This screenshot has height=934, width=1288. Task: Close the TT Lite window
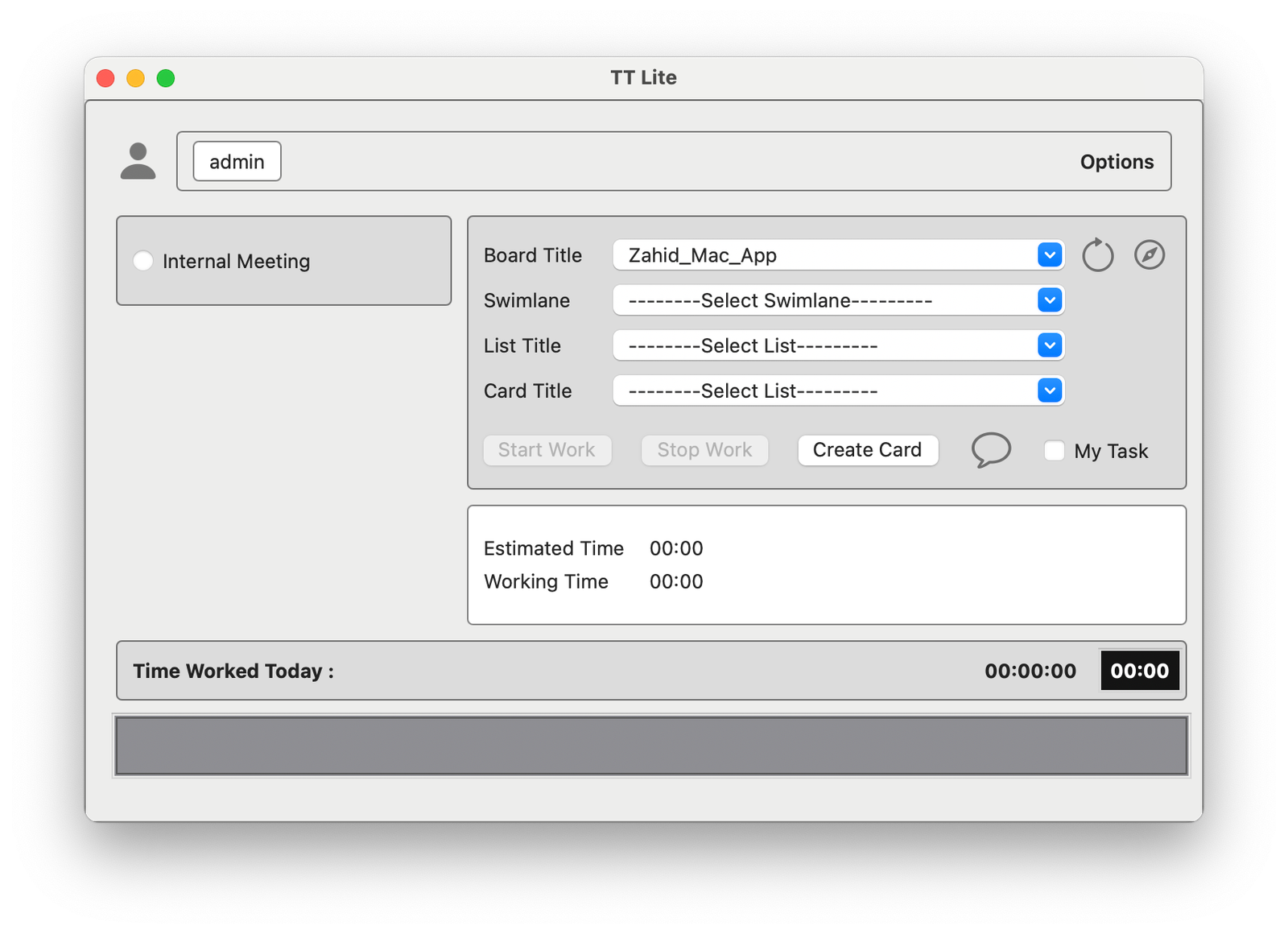[105, 78]
